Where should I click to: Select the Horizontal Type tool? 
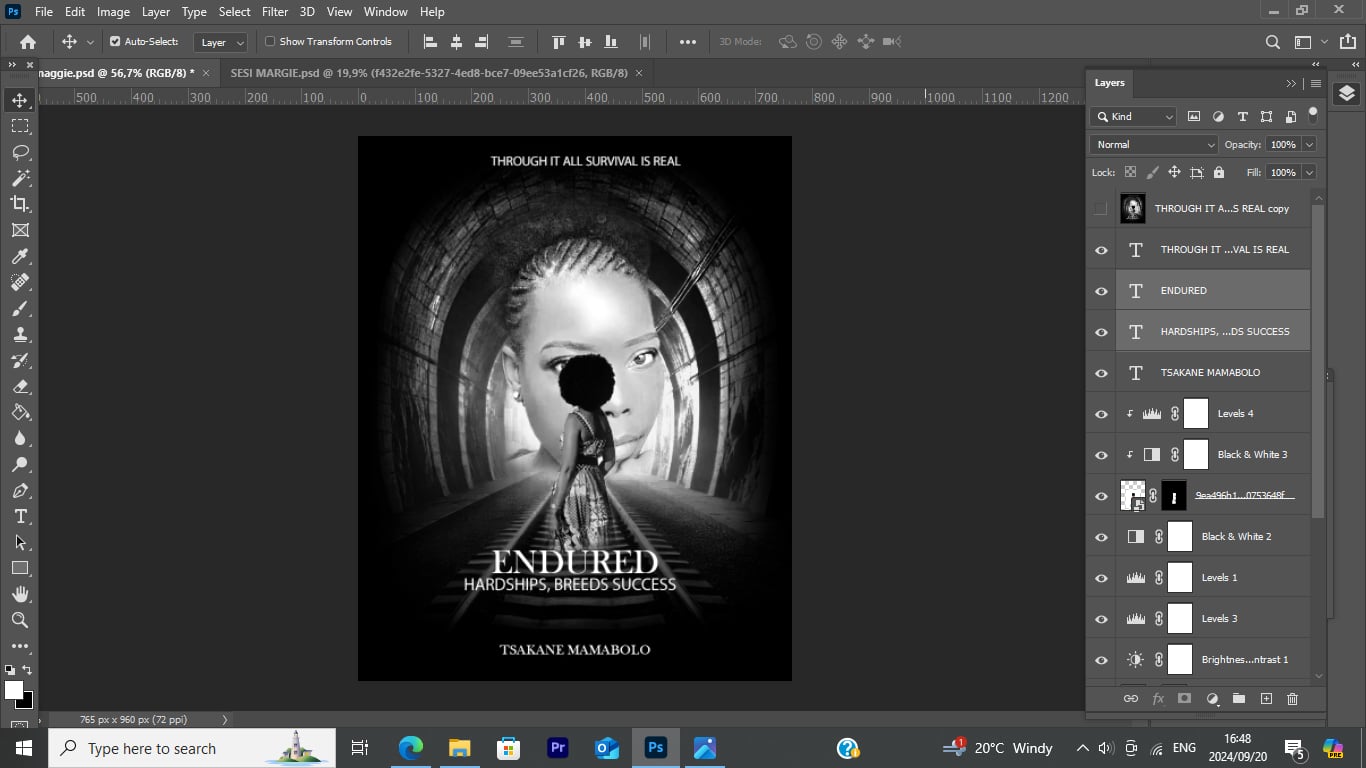pos(20,517)
